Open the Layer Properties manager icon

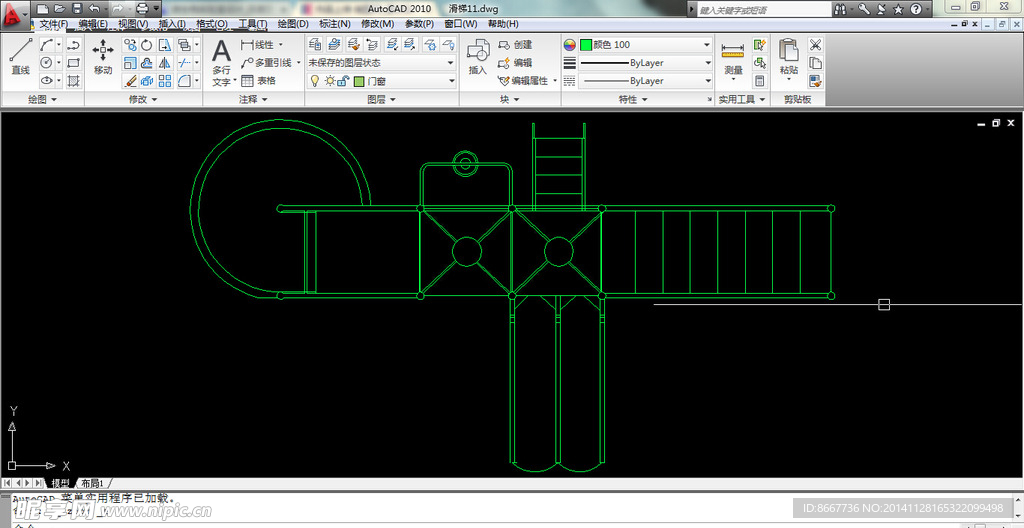315,44
